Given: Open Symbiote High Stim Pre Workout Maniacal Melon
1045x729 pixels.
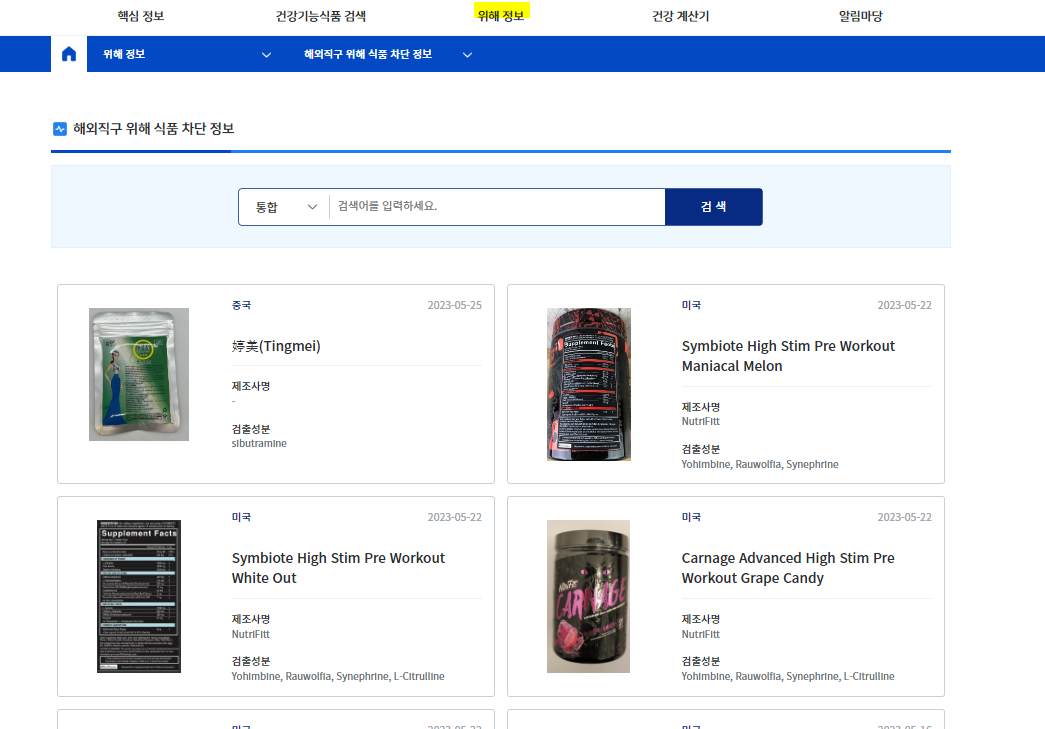Looking at the screenshot, I should pos(788,356).
